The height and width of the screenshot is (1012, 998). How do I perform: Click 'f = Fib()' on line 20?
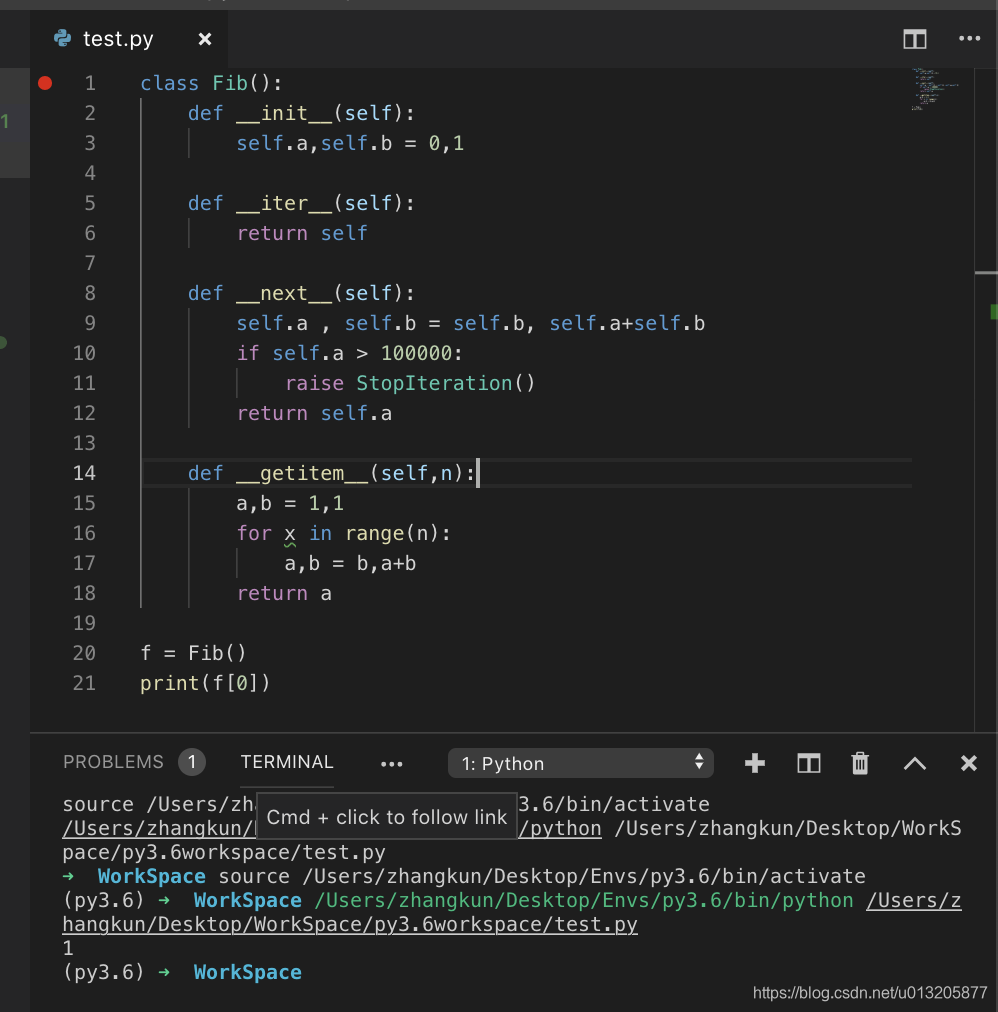point(193,653)
